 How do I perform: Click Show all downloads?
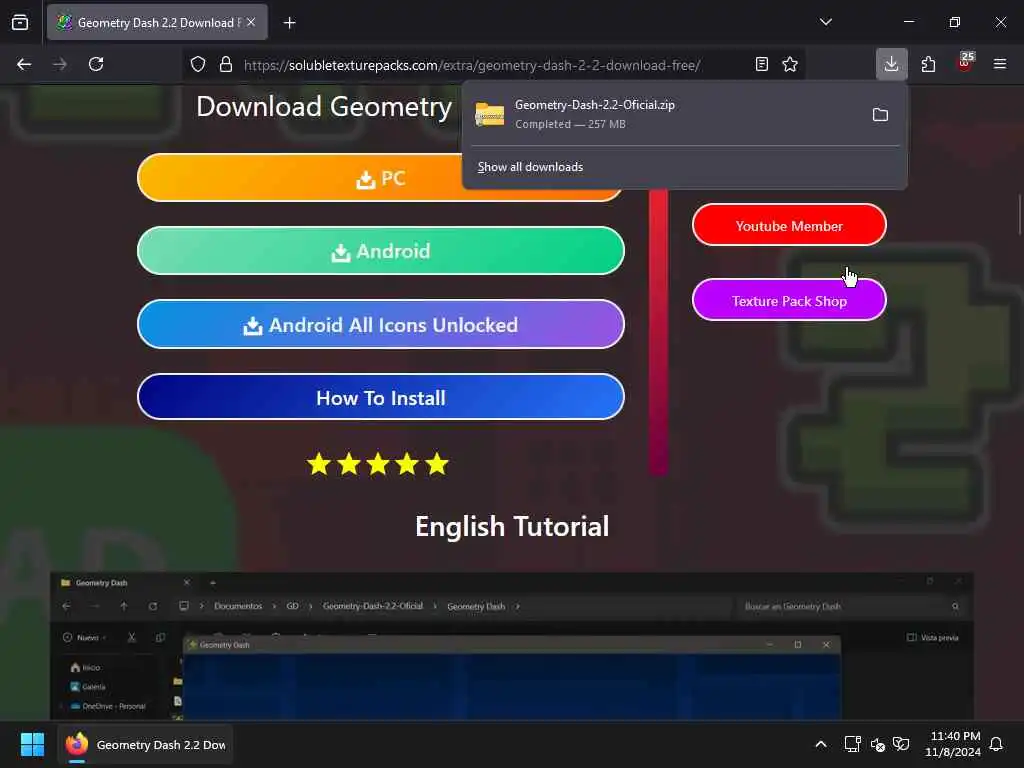(530, 167)
